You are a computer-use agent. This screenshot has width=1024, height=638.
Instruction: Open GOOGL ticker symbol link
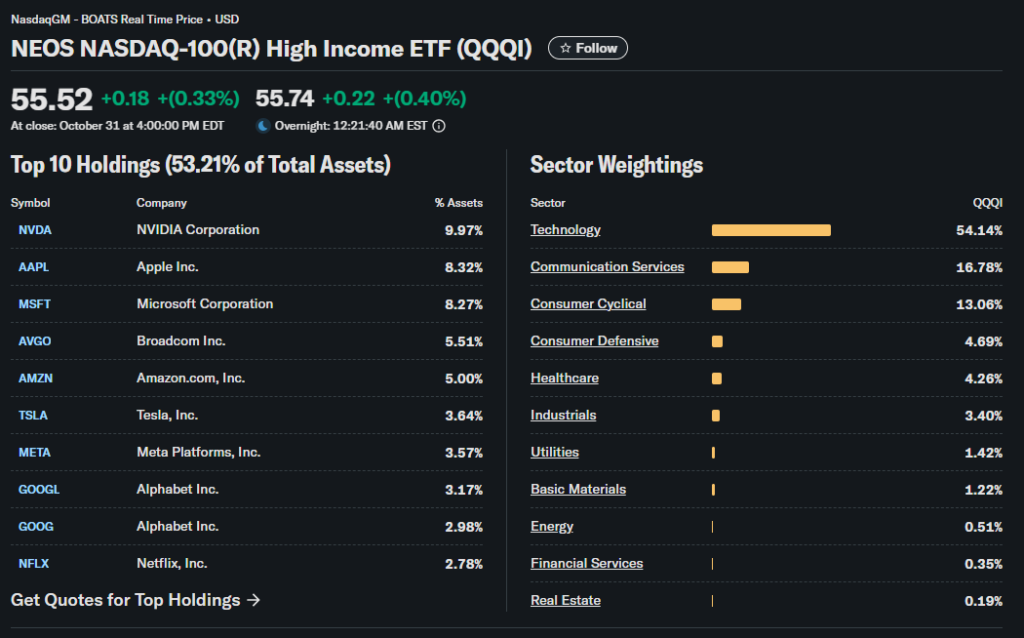(x=39, y=489)
